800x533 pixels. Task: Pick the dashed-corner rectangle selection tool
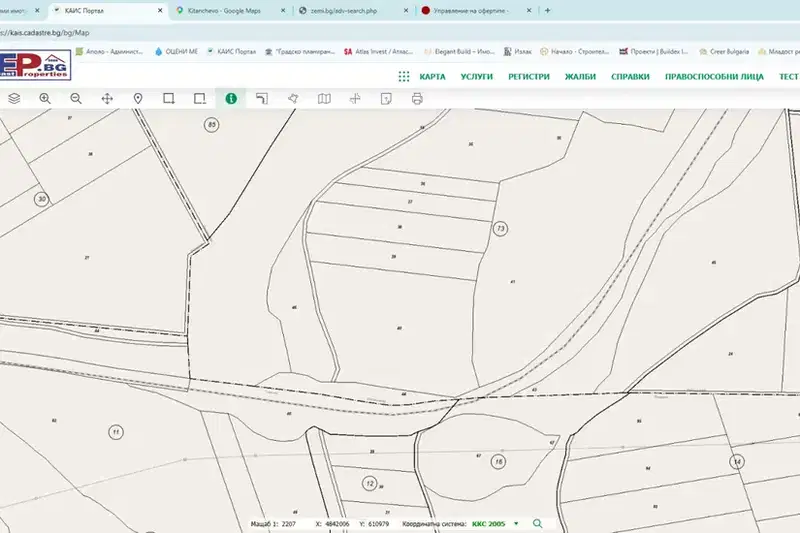(200, 98)
